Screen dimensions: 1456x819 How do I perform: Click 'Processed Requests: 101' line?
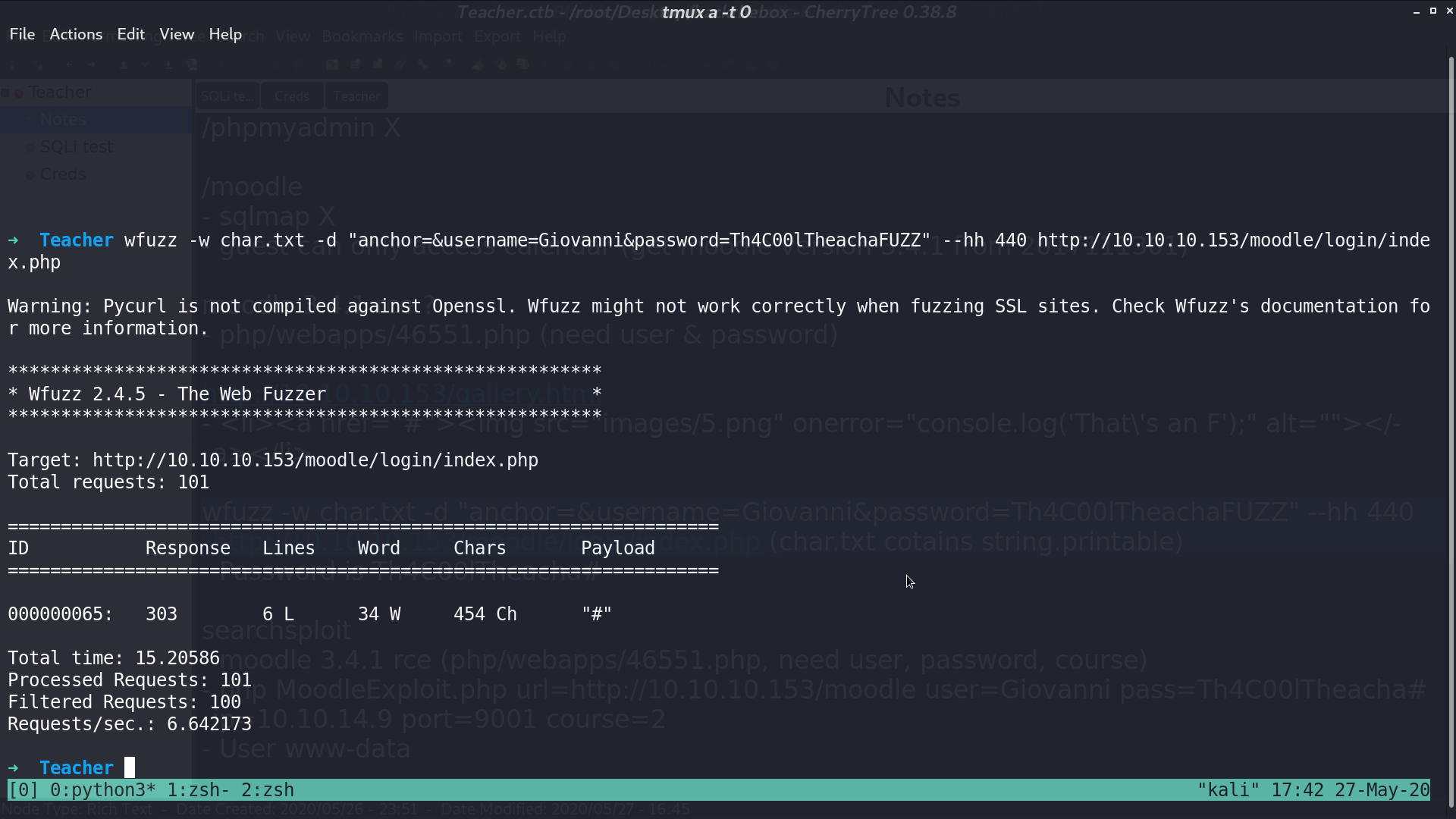pos(130,680)
